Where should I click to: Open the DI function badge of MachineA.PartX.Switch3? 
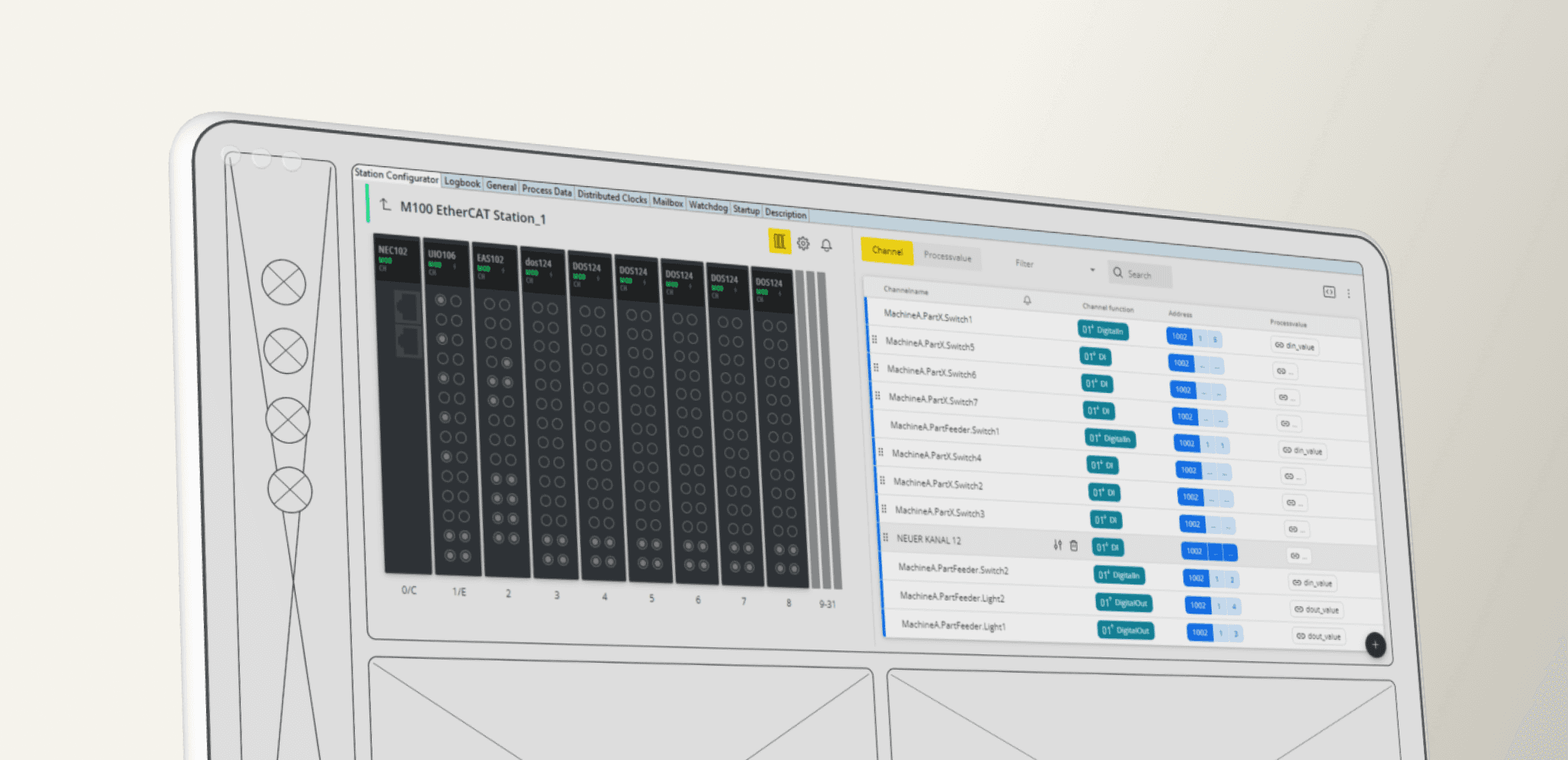[1106, 519]
